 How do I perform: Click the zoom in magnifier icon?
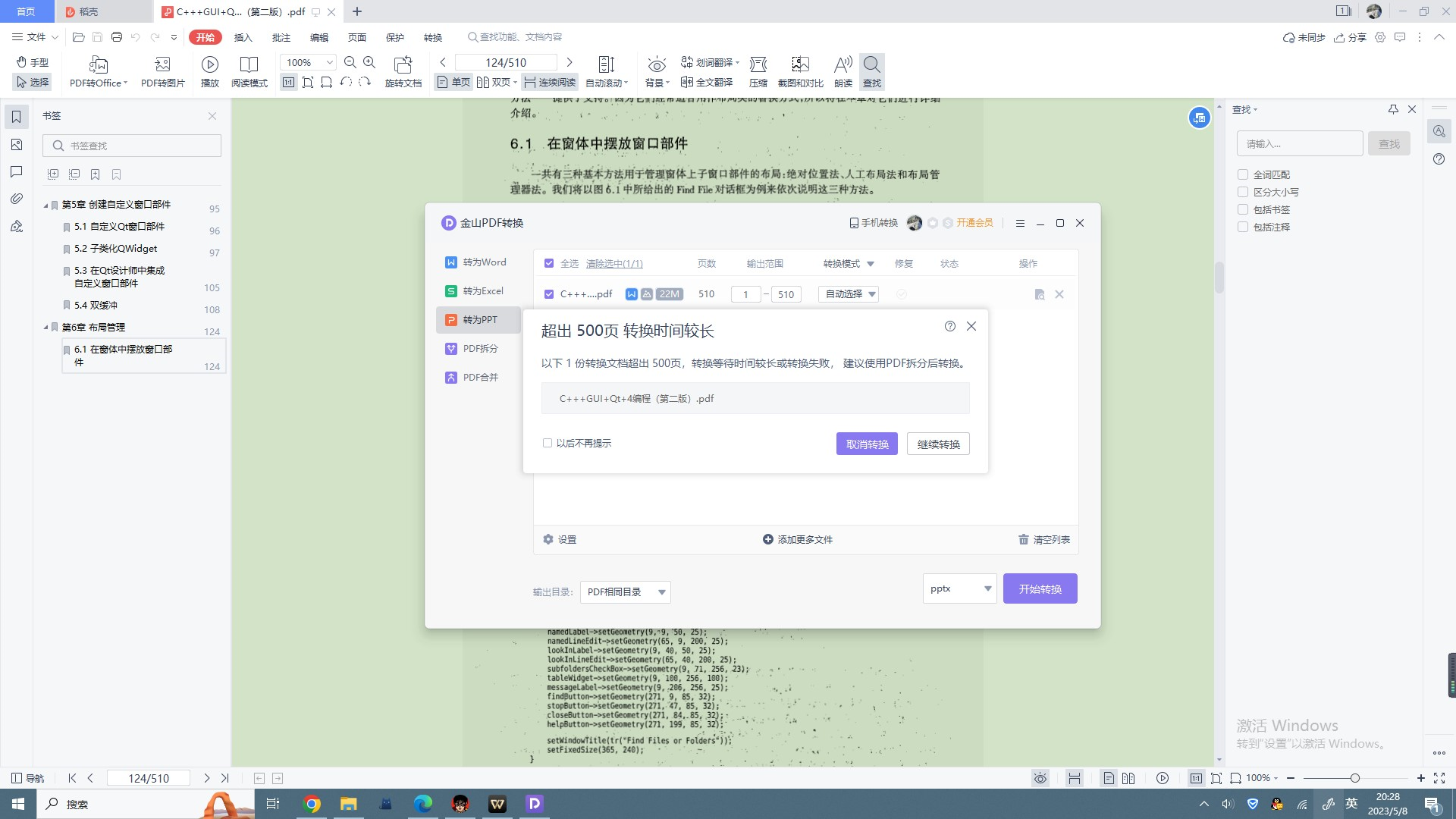click(x=369, y=62)
